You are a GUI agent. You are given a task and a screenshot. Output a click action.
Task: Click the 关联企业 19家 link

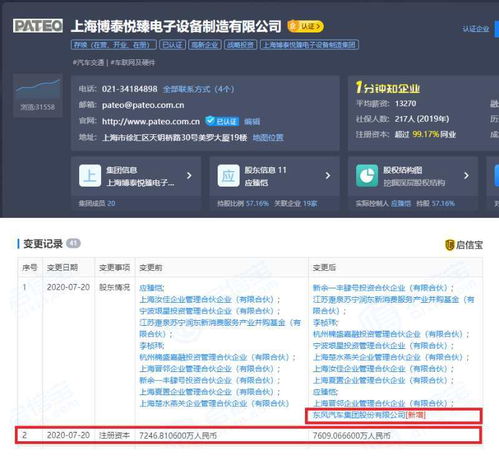pos(296,203)
